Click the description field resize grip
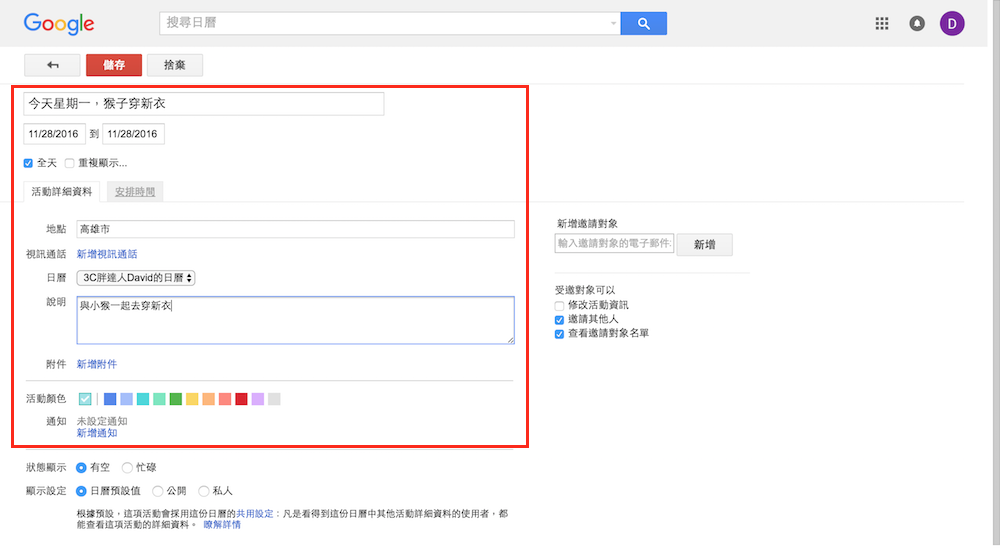Viewport: 1000px width, 549px height. point(510,340)
